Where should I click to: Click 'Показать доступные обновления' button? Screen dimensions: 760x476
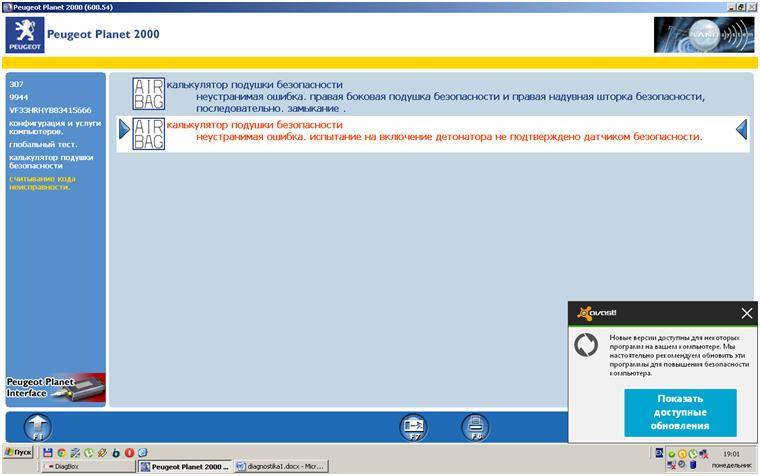point(680,412)
